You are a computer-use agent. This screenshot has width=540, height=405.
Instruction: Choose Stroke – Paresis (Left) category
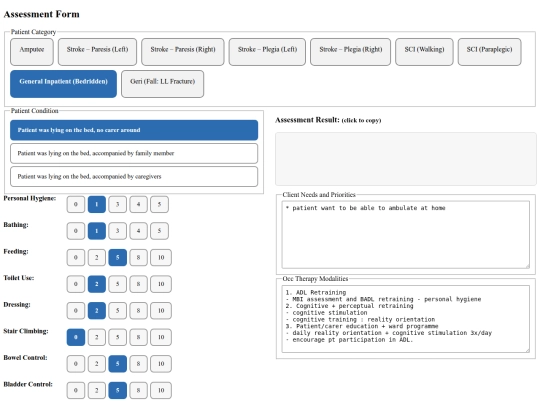pos(97,52)
